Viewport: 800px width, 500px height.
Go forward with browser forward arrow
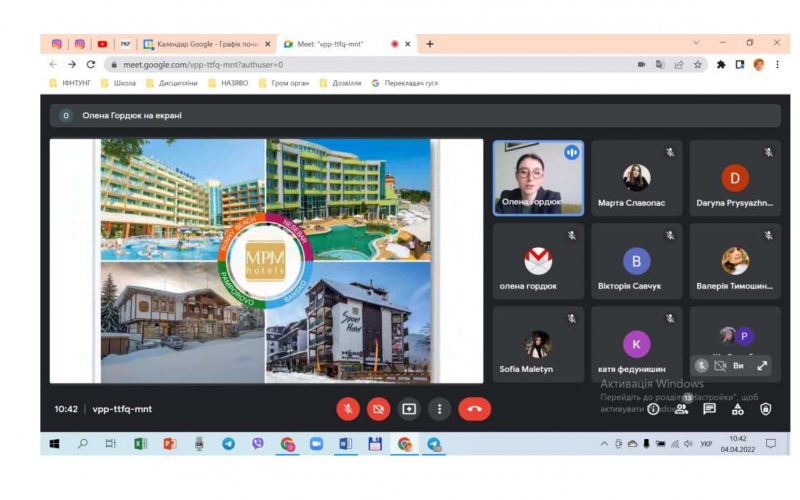click(x=72, y=64)
